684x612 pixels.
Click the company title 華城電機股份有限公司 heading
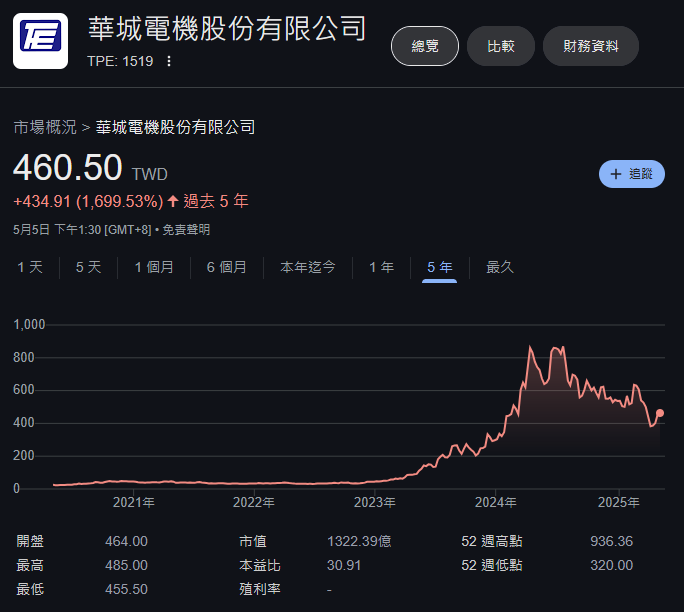(x=227, y=29)
